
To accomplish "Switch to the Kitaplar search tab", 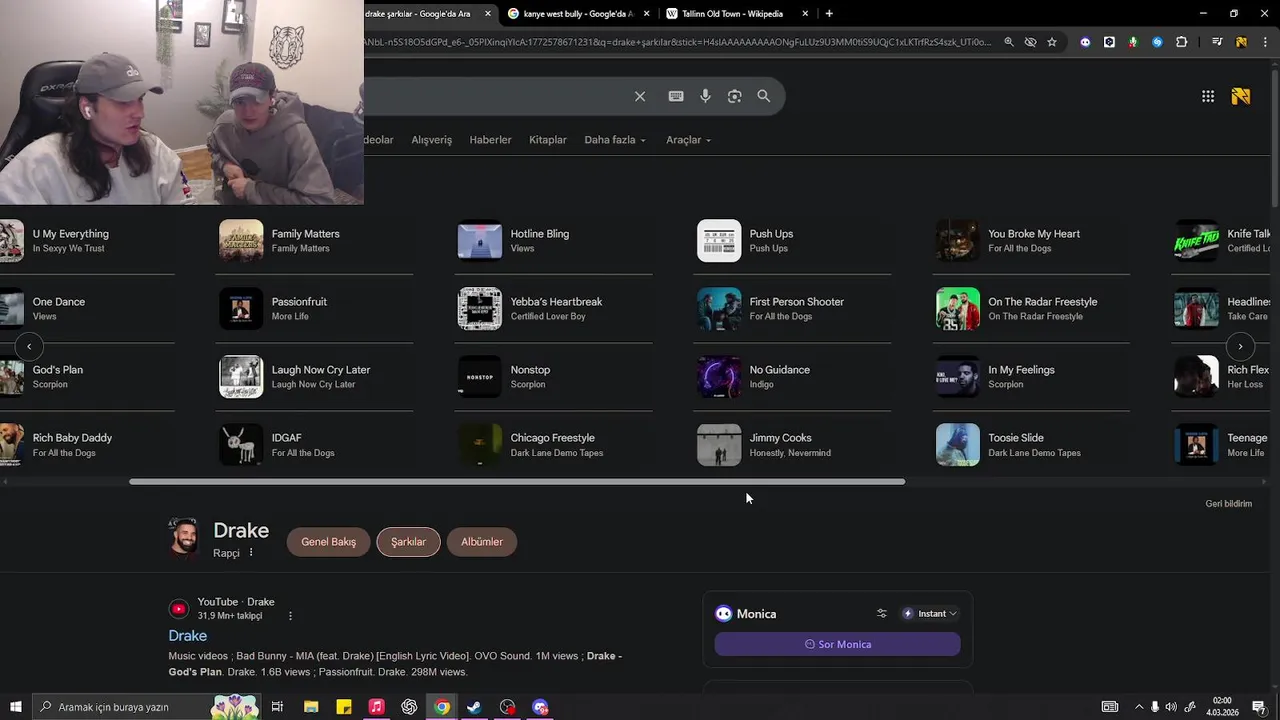I will [x=548, y=140].
